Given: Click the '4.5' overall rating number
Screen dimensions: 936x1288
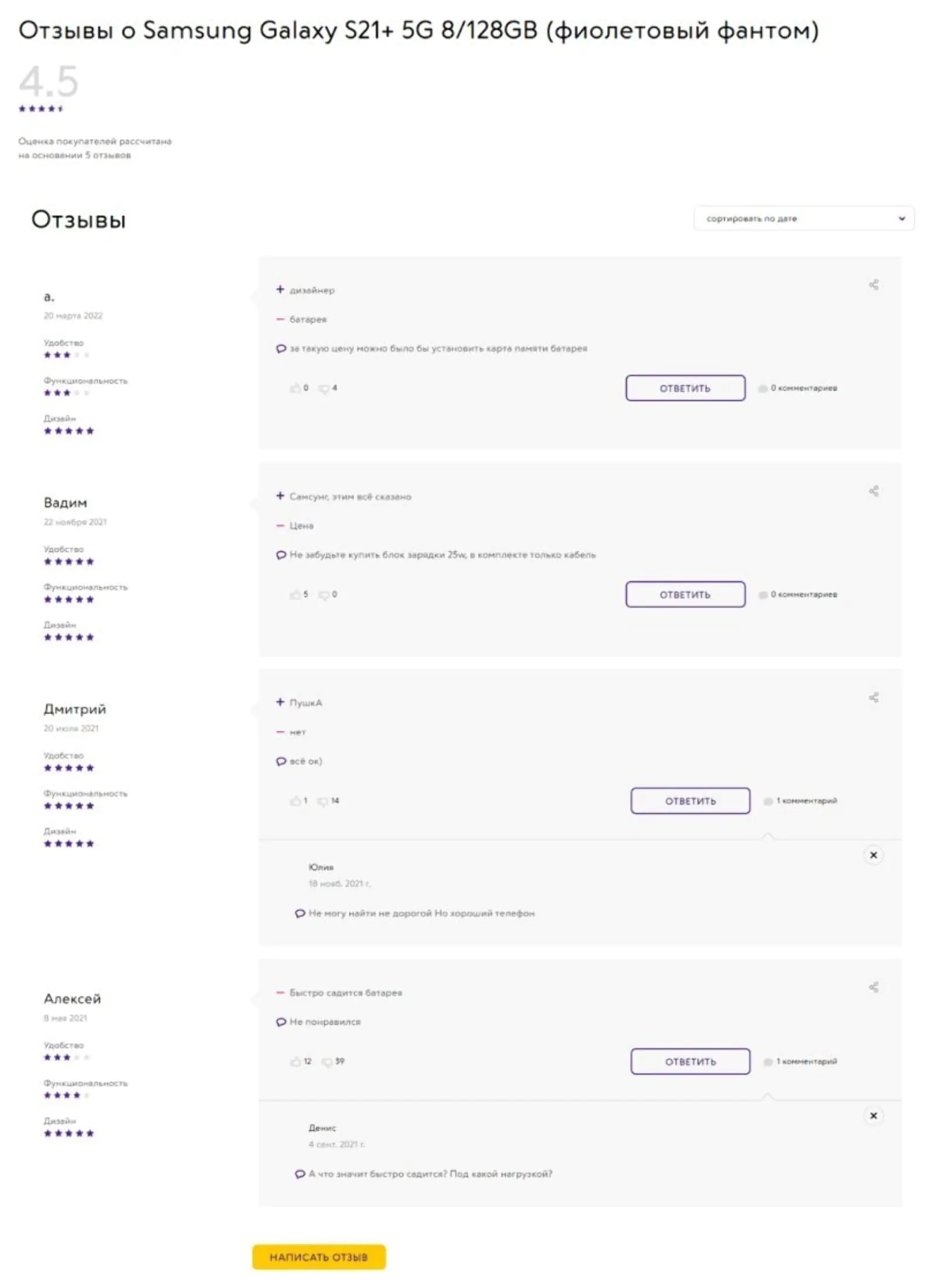Looking at the screenshot, I should point(49,81).
